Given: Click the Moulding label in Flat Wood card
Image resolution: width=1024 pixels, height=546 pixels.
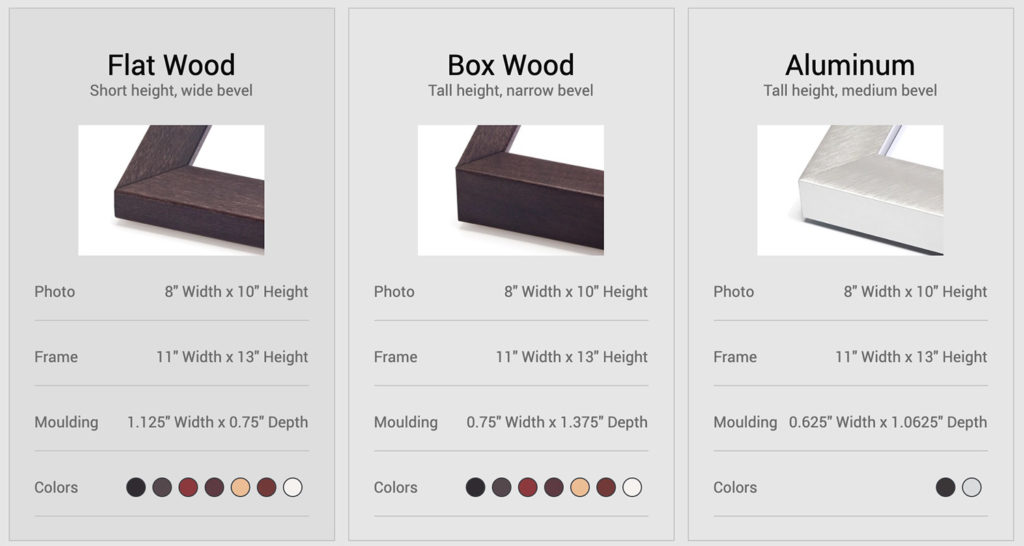Looking at the screenshot, I should point(66,423).
